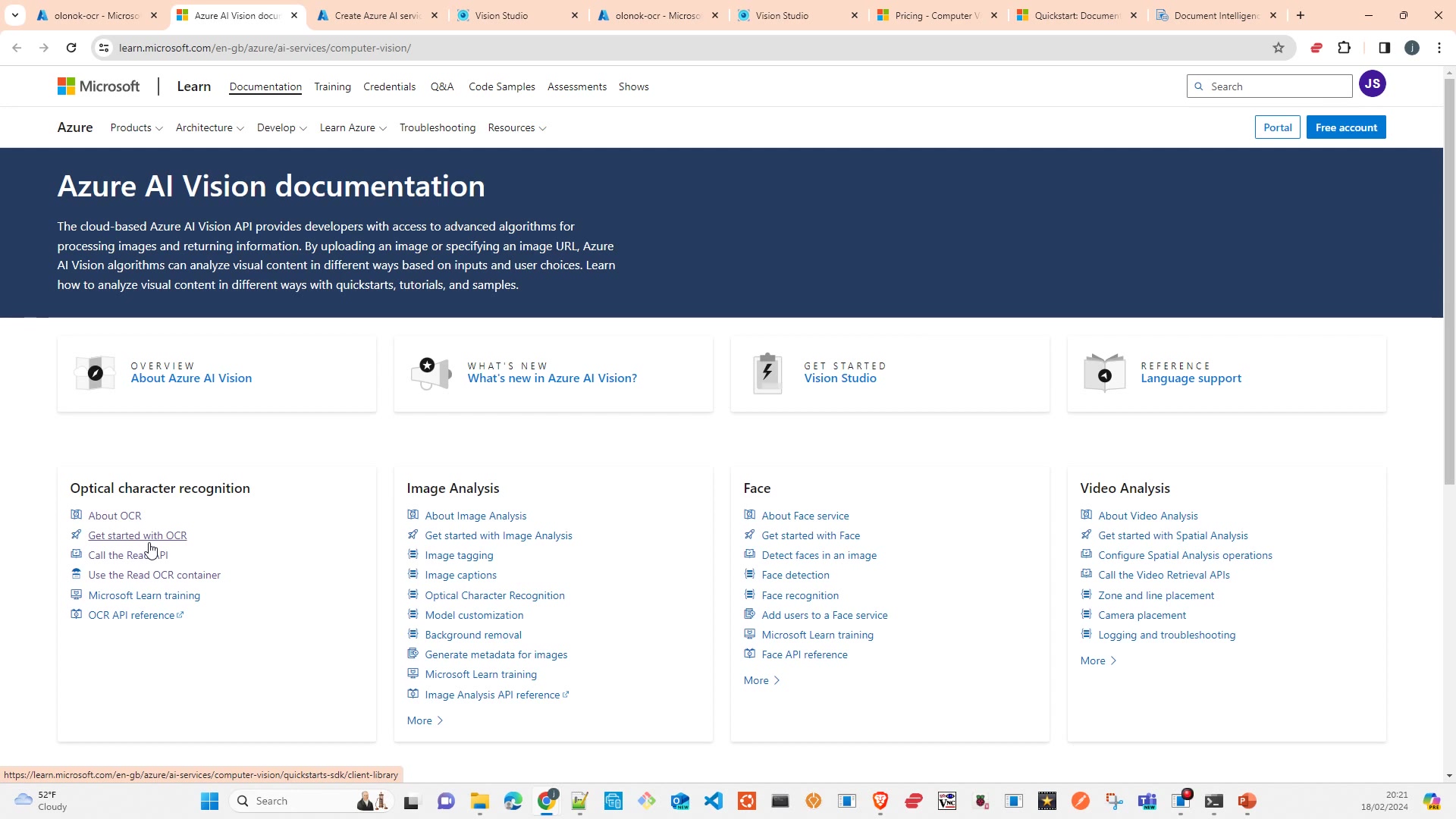The image size is (1456, 819).
Task: Open the Training menu item
Action: click(x=332, y=86)
